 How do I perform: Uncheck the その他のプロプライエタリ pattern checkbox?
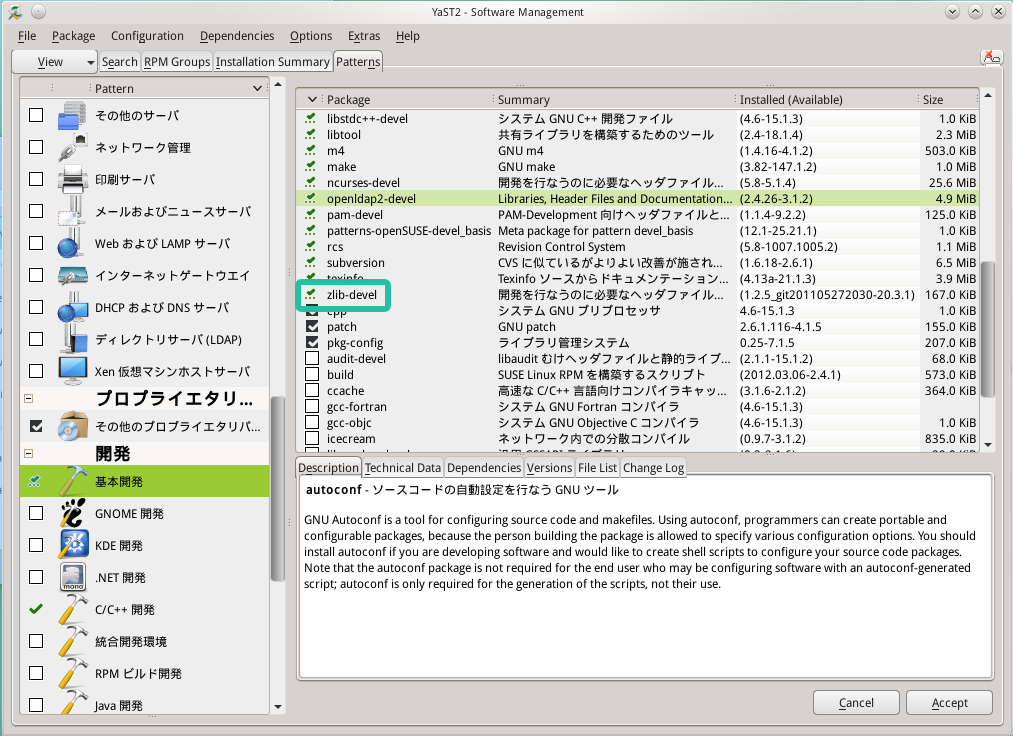click(x=36, y=426)
